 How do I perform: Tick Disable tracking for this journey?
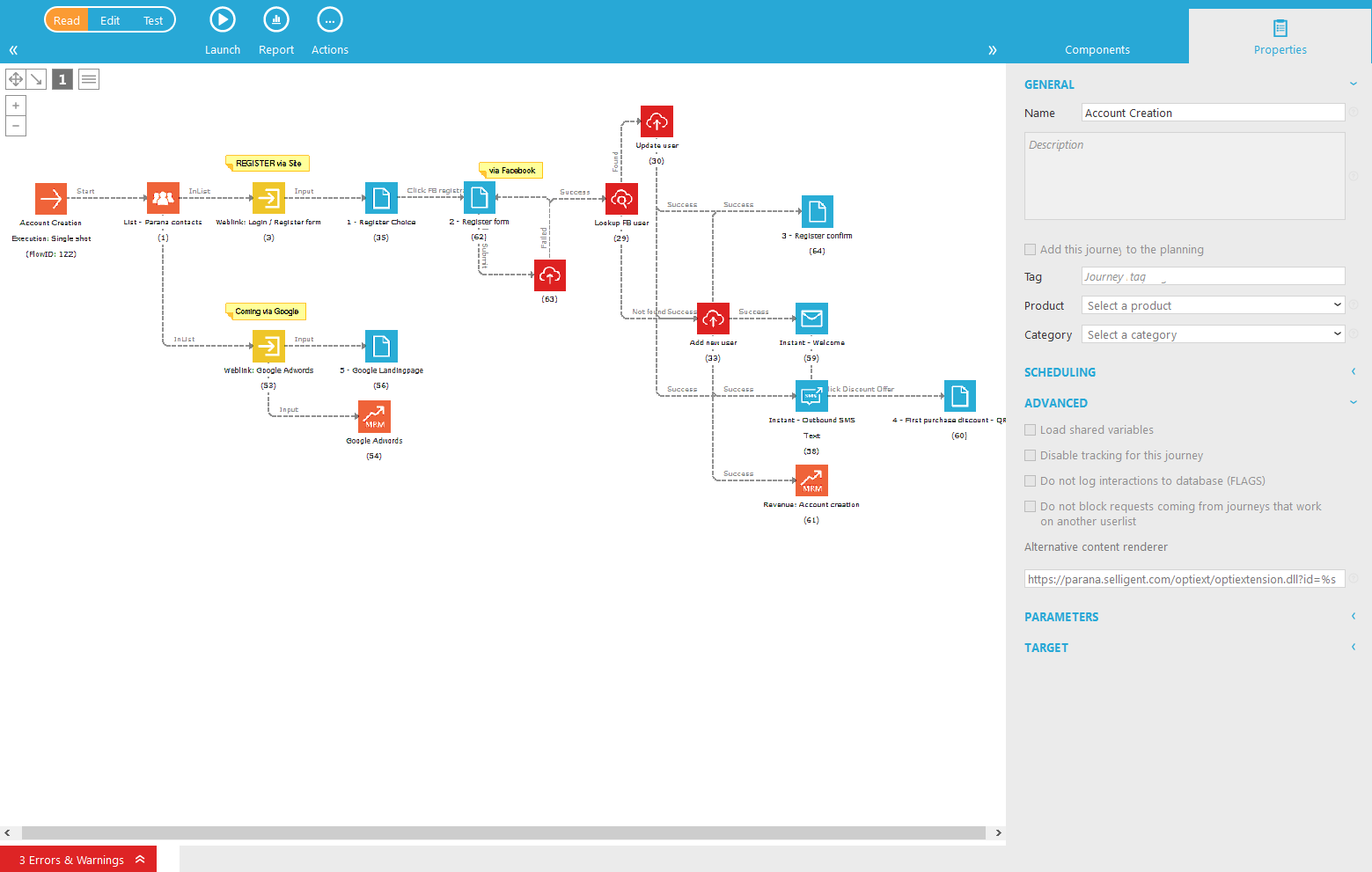(1031, 456)
